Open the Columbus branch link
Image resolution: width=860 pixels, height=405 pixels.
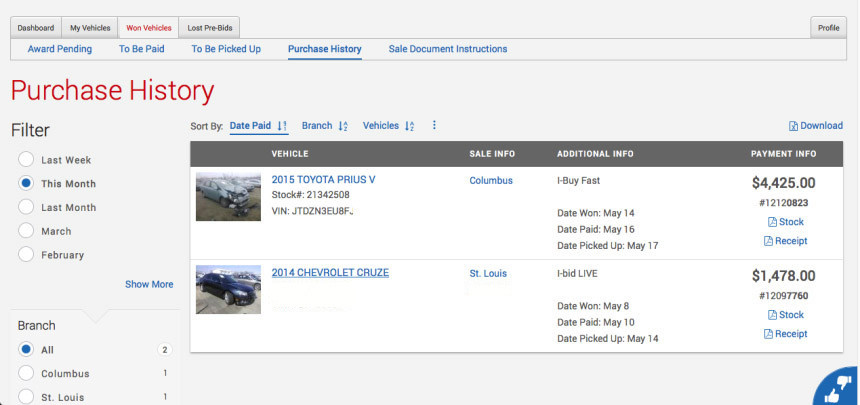point(491,180)
